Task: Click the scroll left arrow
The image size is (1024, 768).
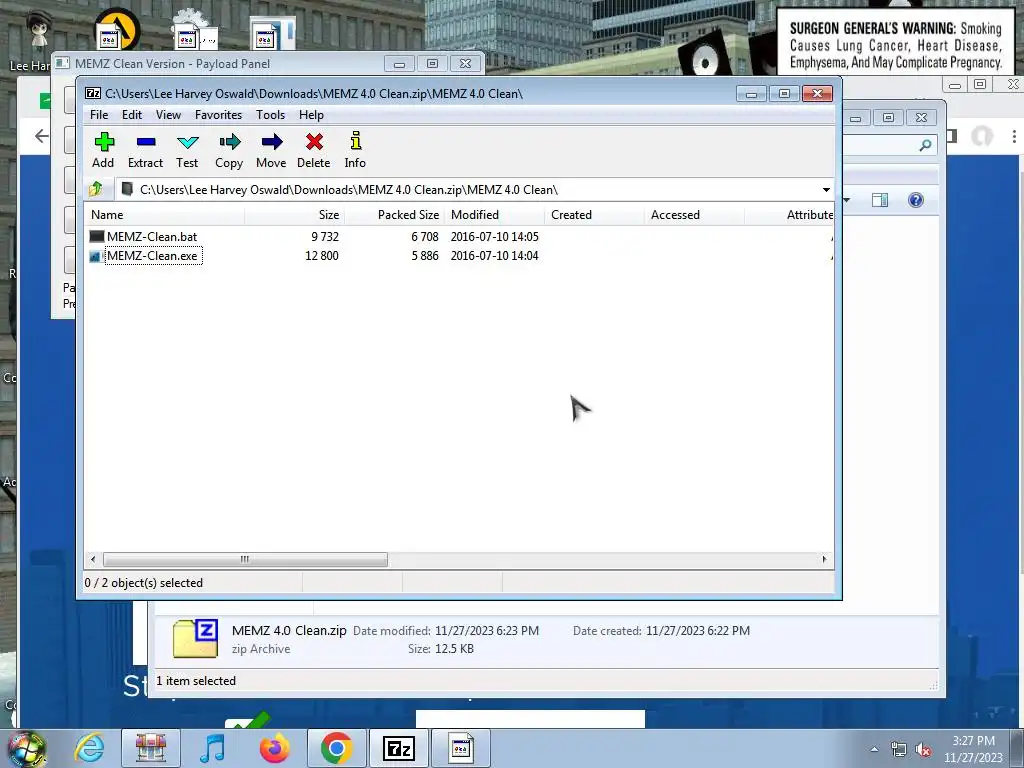Action: pos(93,559)
